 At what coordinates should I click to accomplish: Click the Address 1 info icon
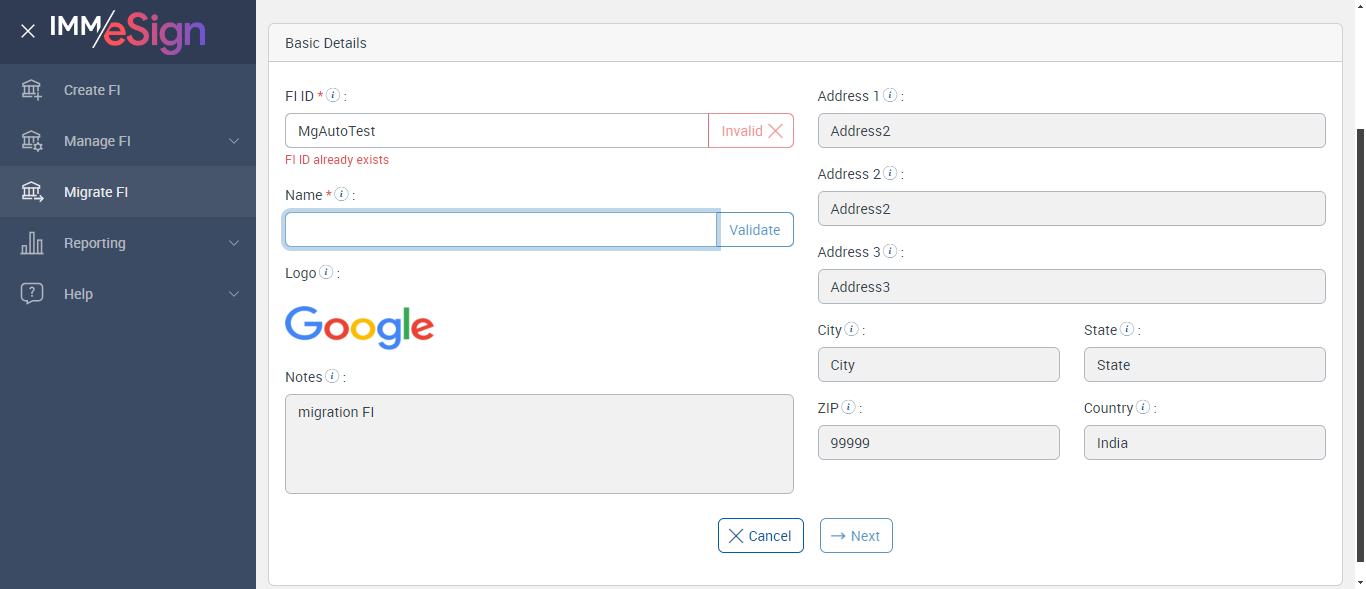[890, 96]
